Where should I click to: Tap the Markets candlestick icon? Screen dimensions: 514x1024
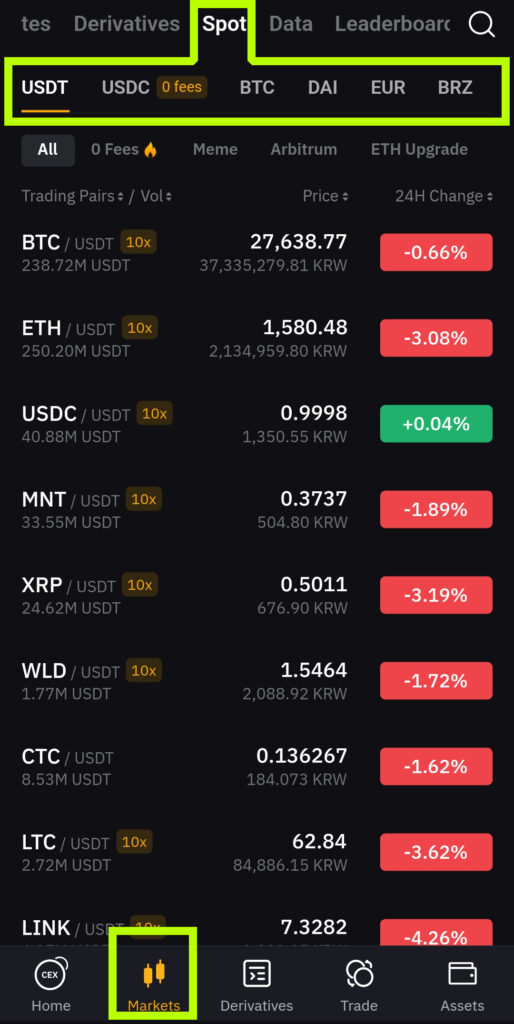(x=153, y=973)
